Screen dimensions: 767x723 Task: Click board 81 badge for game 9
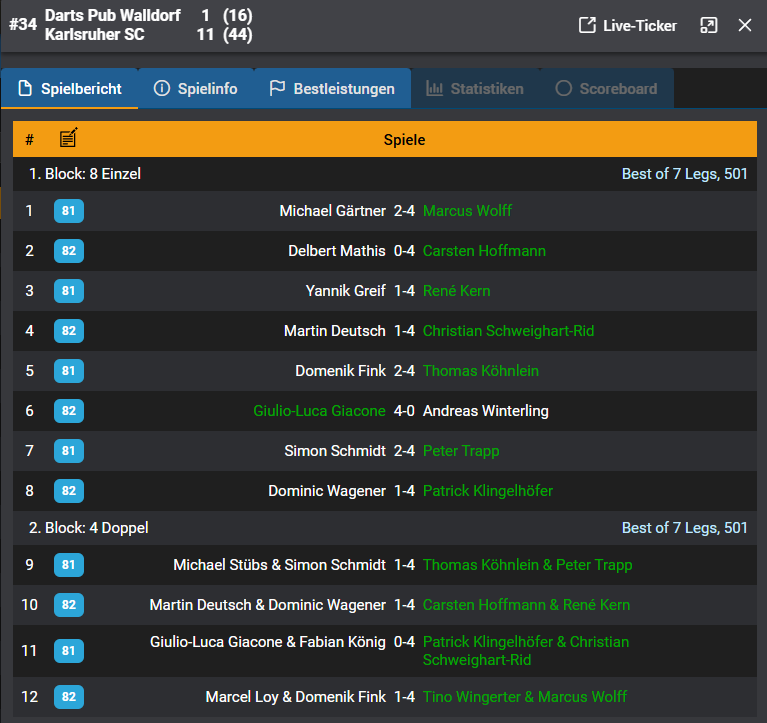69,565
